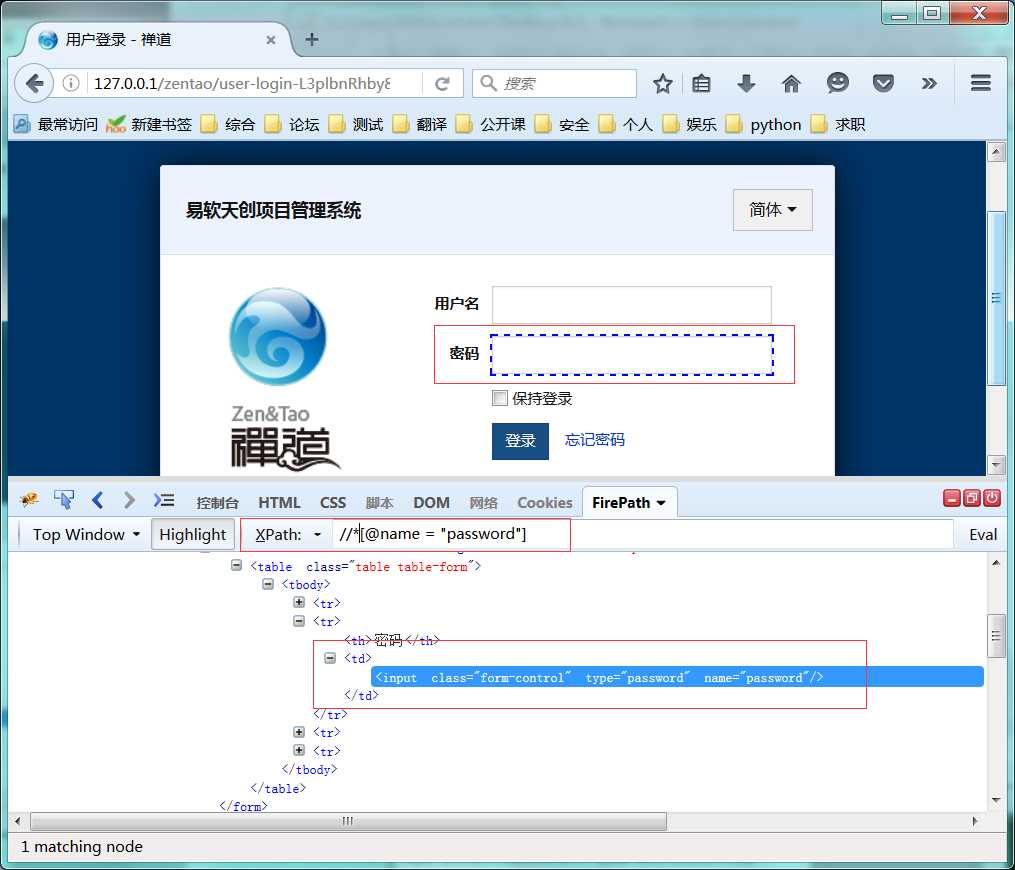This screenshot has width=1015, height=870.
Task: Open the Top Window dropdown
Action: [86, 535]
